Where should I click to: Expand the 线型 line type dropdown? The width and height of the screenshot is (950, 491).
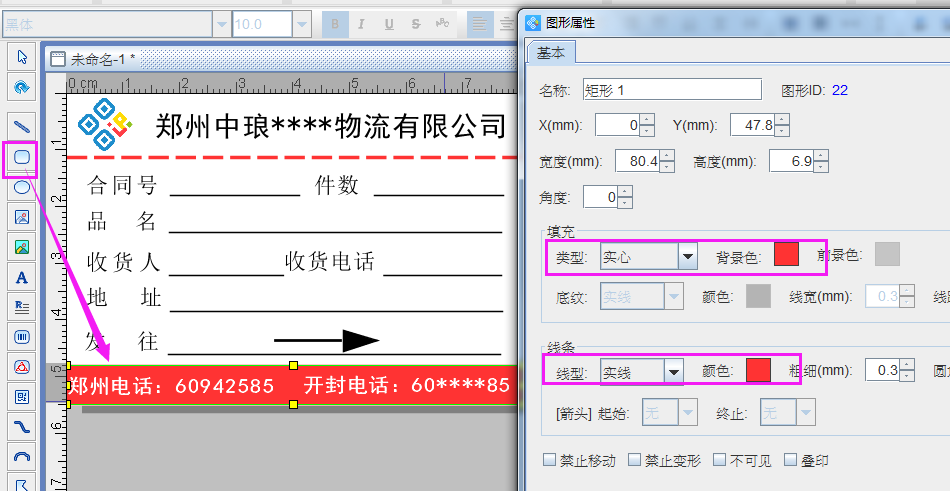pos(673,371)
